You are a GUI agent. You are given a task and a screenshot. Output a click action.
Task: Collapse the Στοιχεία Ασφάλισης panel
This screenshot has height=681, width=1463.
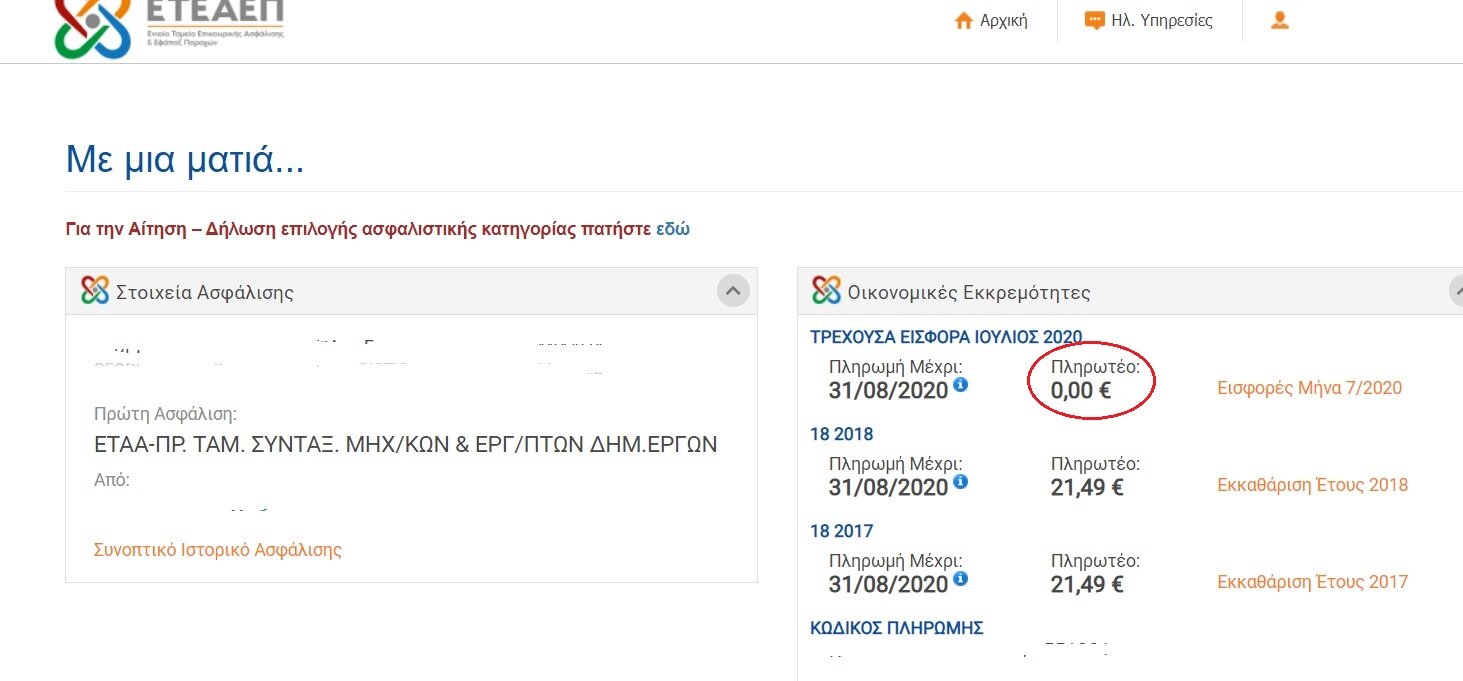(733, 291)
